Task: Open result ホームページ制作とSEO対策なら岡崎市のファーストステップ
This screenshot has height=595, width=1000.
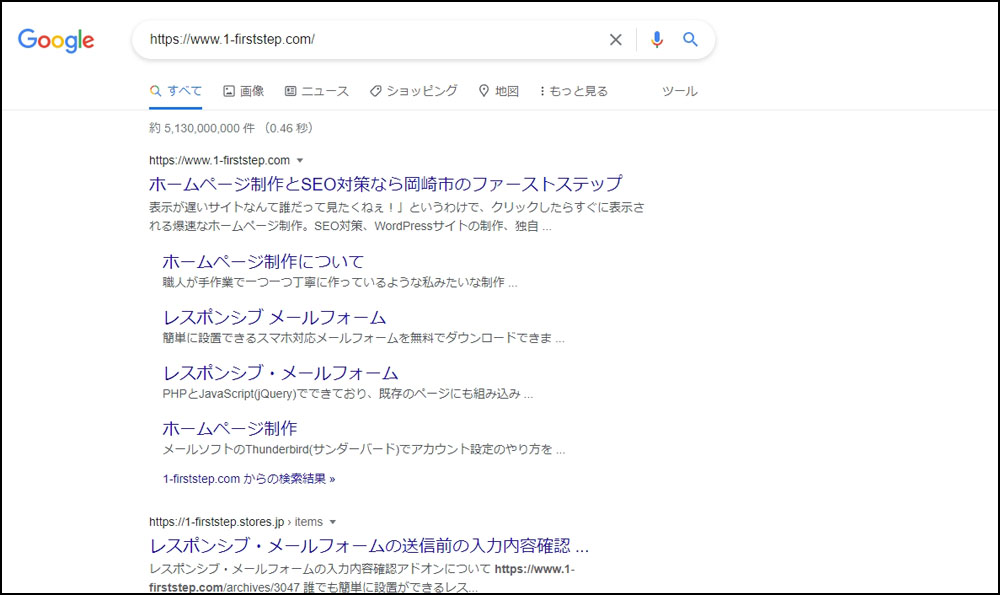Action: click(386, 184)
